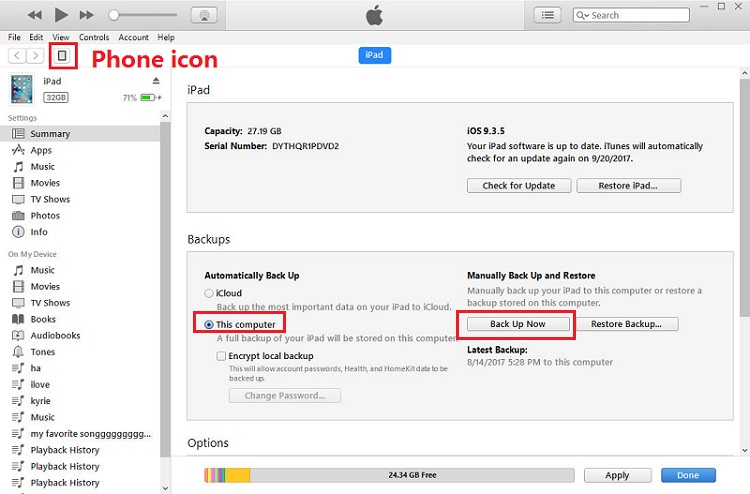Screen dimensions: 750x494
Task: Click the device (phone) icon button
Action: pos(62,56)
